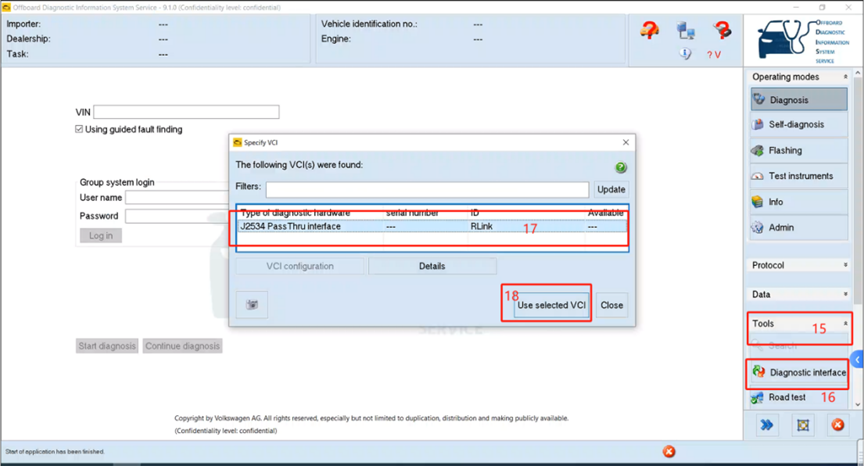Click the red cancel icon in status bar
Image resolution: width=864 pixels, height=466 pixels.
tap(669, 452)
